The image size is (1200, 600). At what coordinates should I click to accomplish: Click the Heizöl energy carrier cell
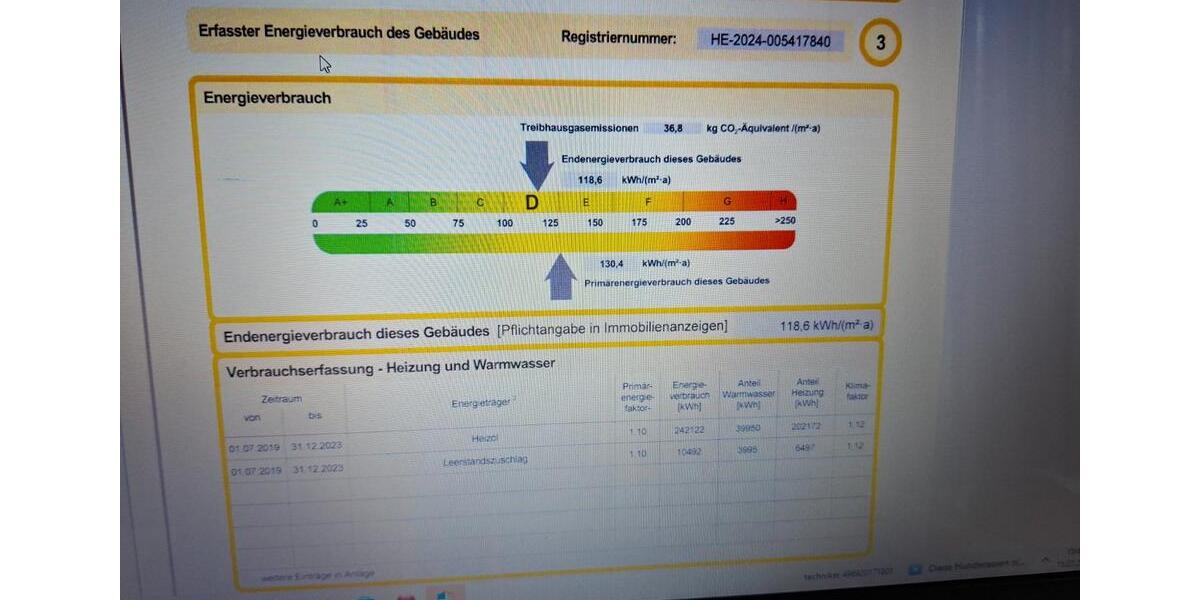[x=484, y=438]
